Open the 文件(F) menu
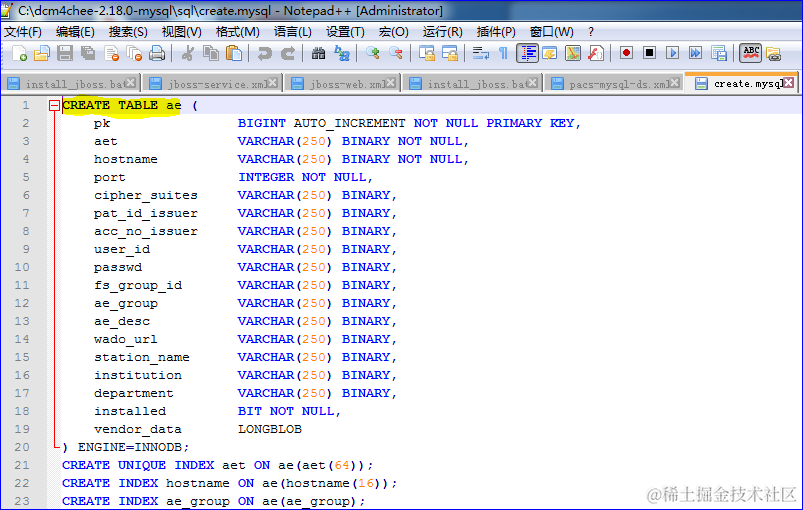The image size is (803, 510). 23,32
